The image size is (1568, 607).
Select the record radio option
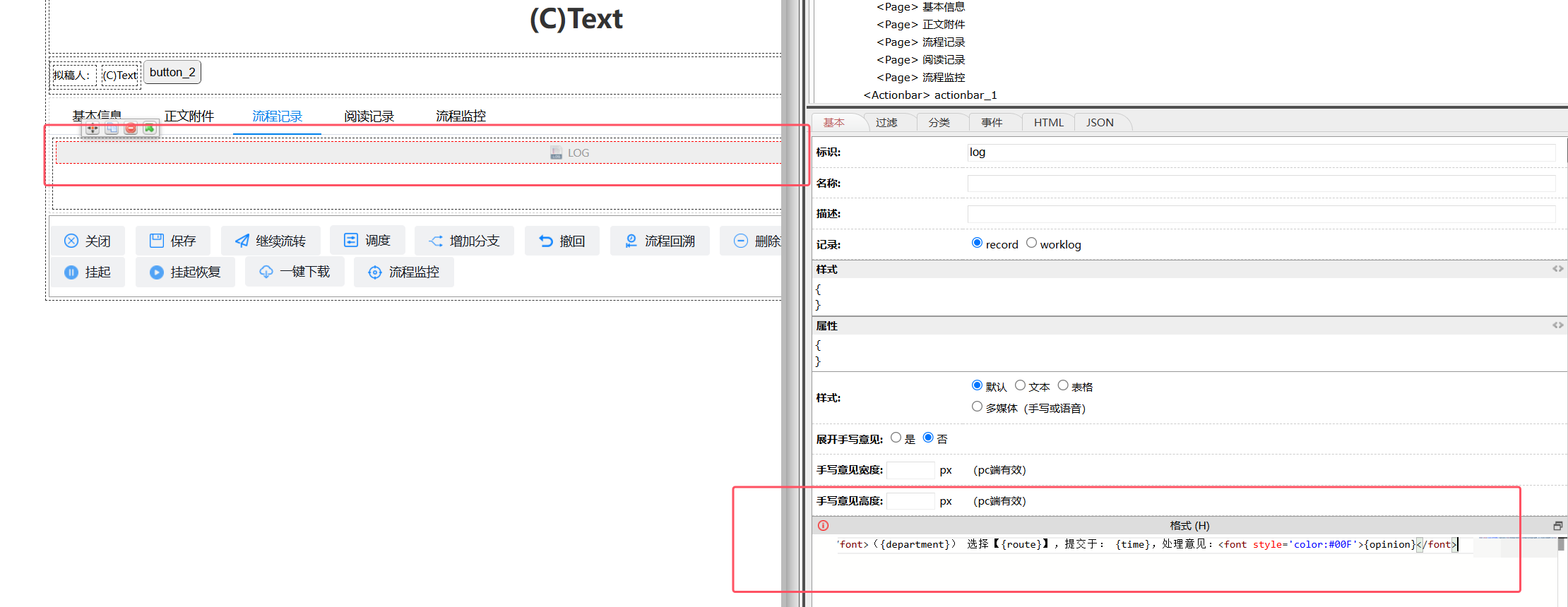[x=978, y=243]
